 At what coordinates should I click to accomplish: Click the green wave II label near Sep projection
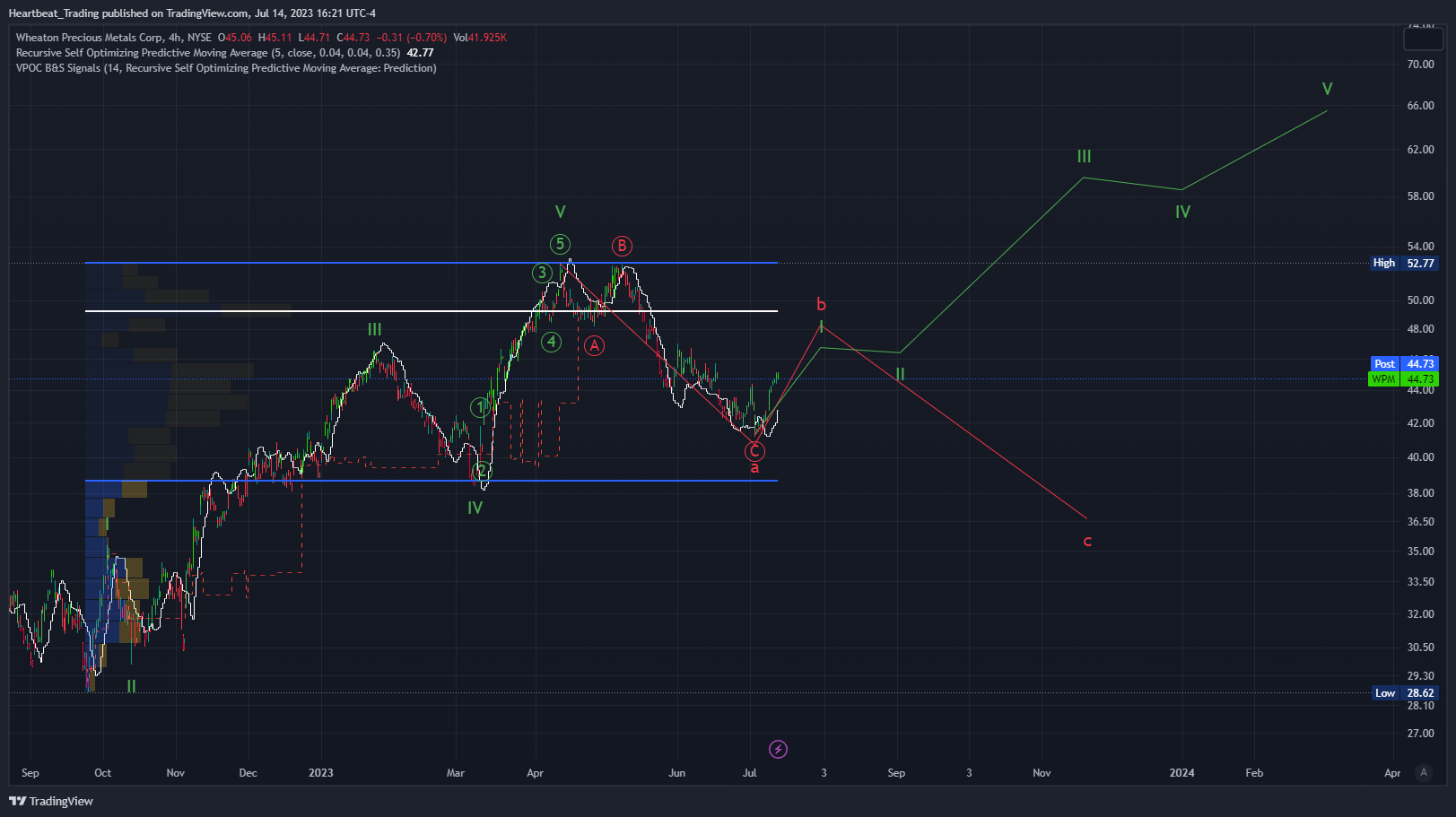click(x=899, y=374)
